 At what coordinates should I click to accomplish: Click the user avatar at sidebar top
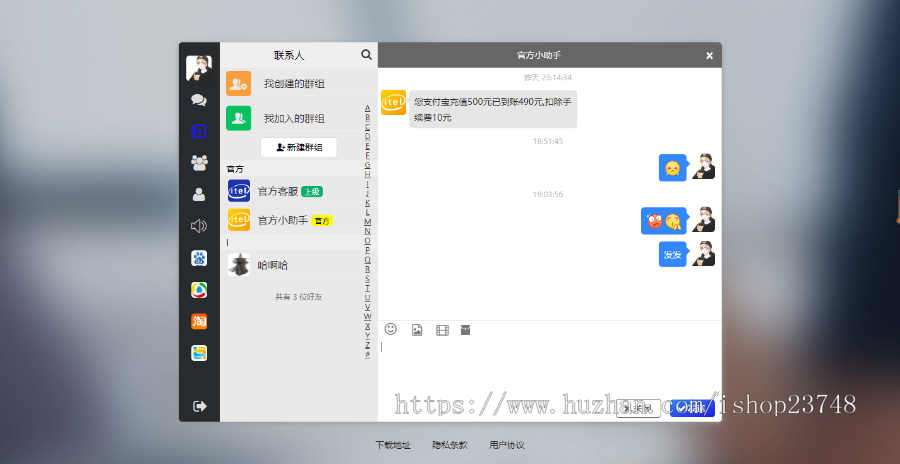pyautogui.click(x=199, y=68)
